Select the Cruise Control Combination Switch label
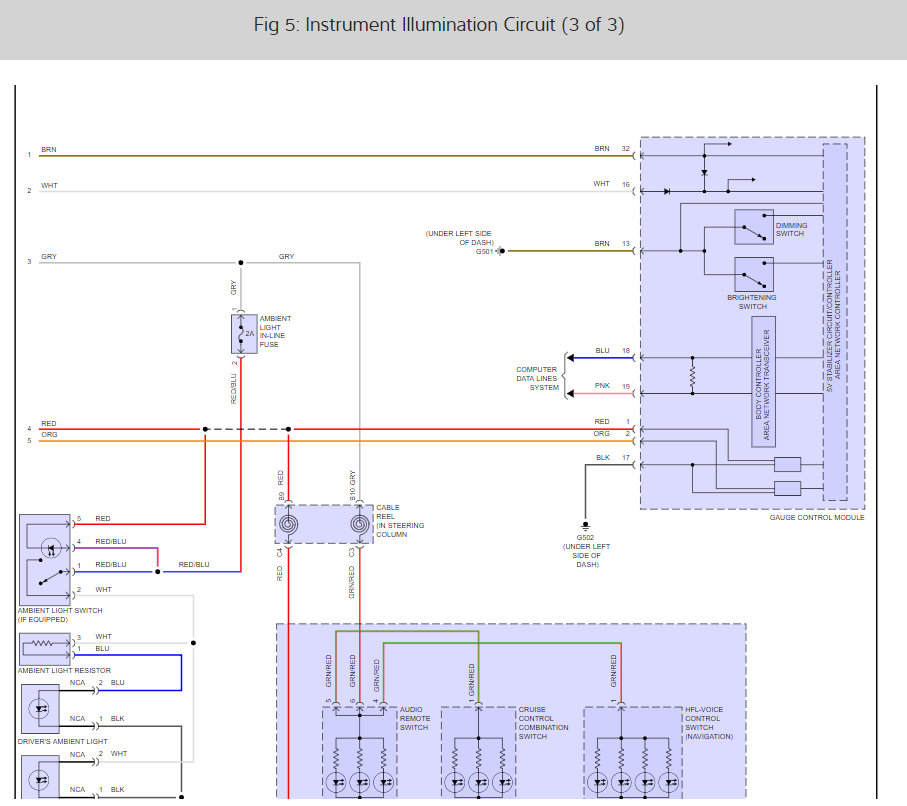 coord(543,723)
